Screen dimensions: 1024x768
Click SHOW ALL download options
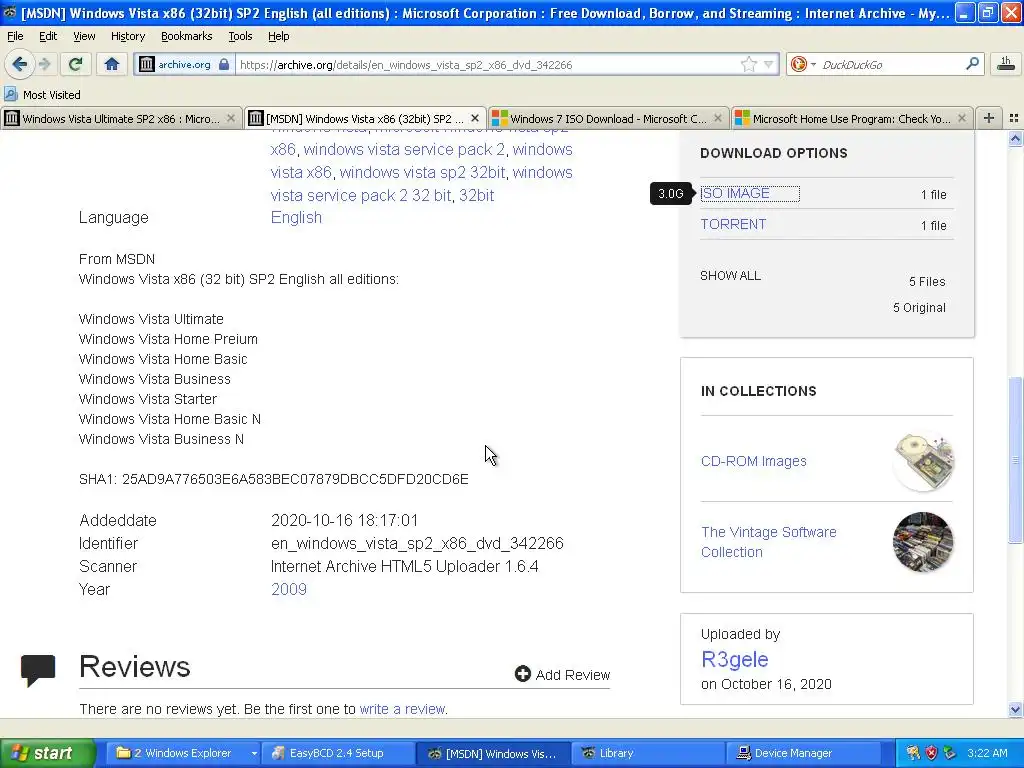(x=730, y=276)
